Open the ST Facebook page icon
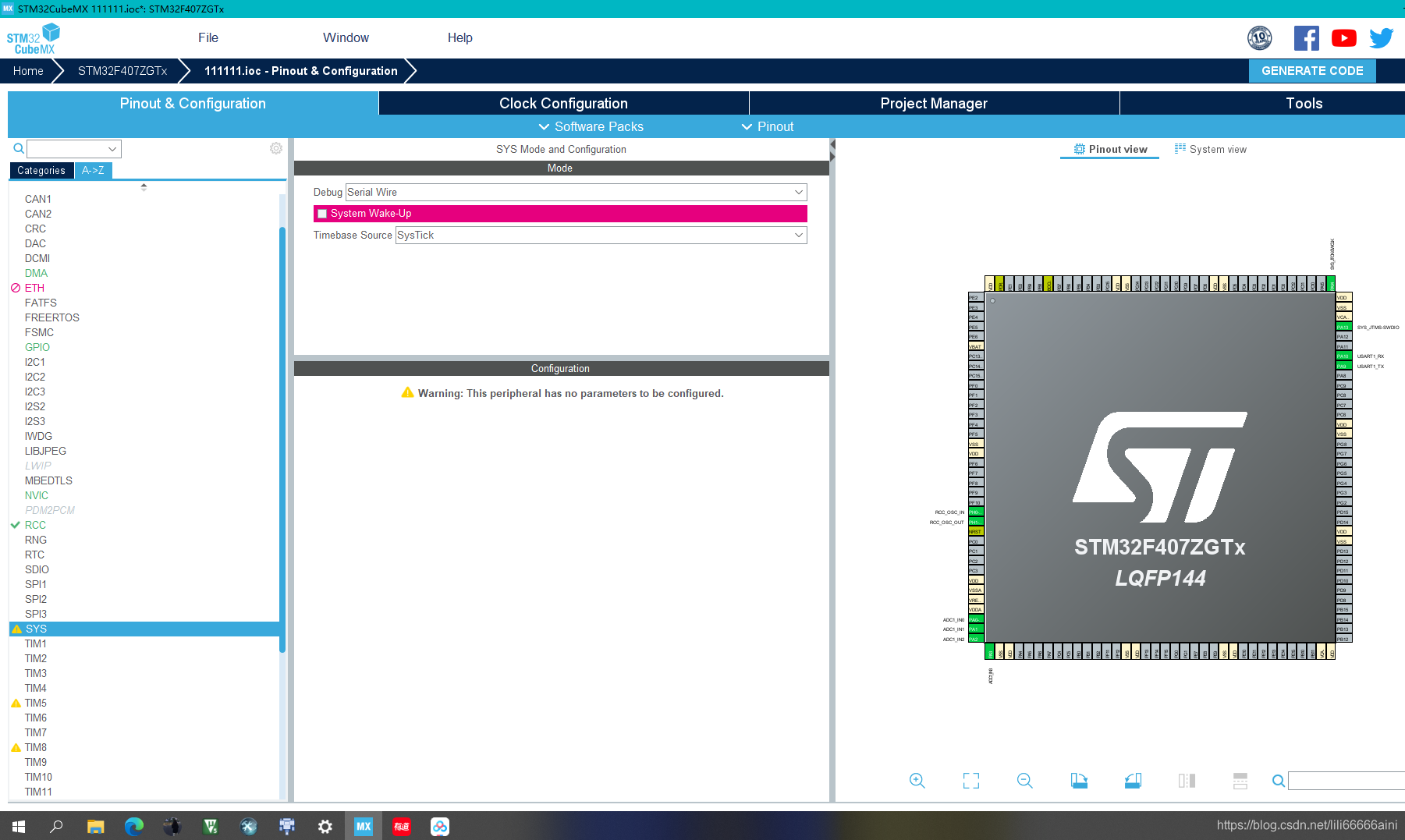Image resolution: width=1405 pixels, height=840 pixels. (1307, 38)
